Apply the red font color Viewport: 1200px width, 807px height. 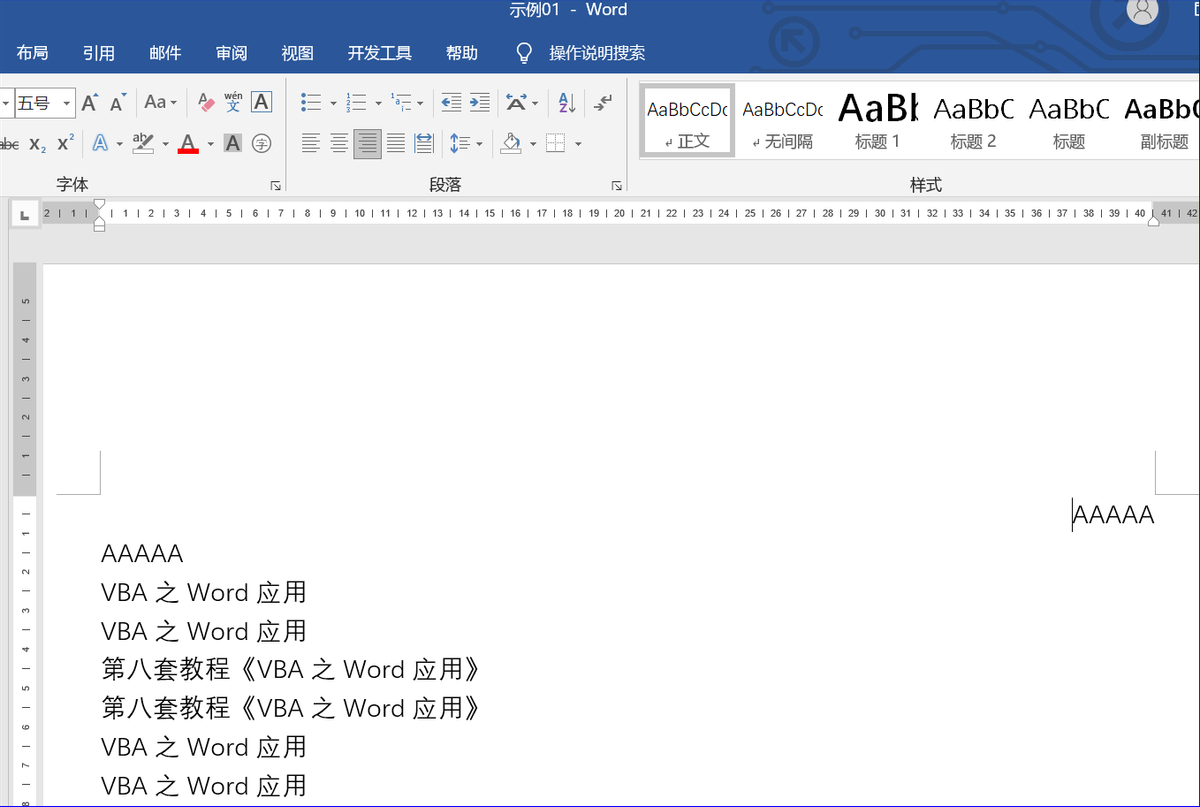(188, 144)
